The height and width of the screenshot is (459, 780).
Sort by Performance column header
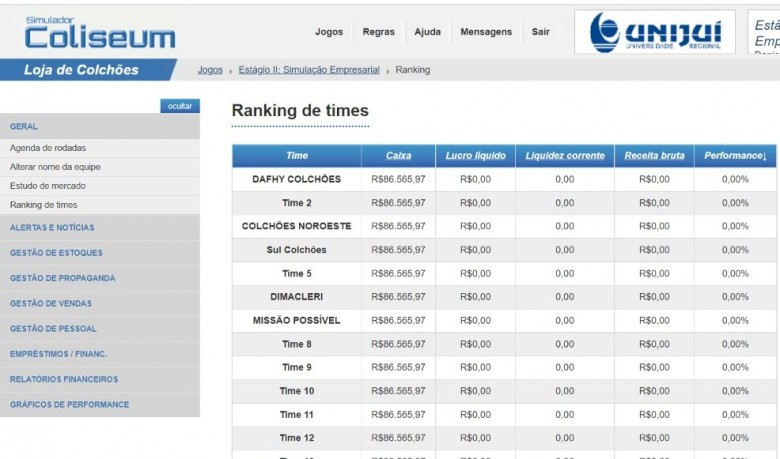tap(735, 156)
